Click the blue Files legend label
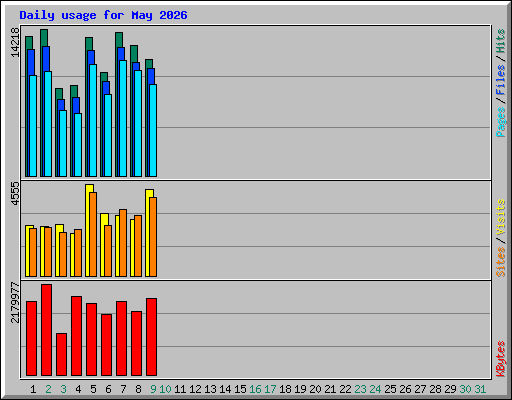512x400 pixels. 500,80
